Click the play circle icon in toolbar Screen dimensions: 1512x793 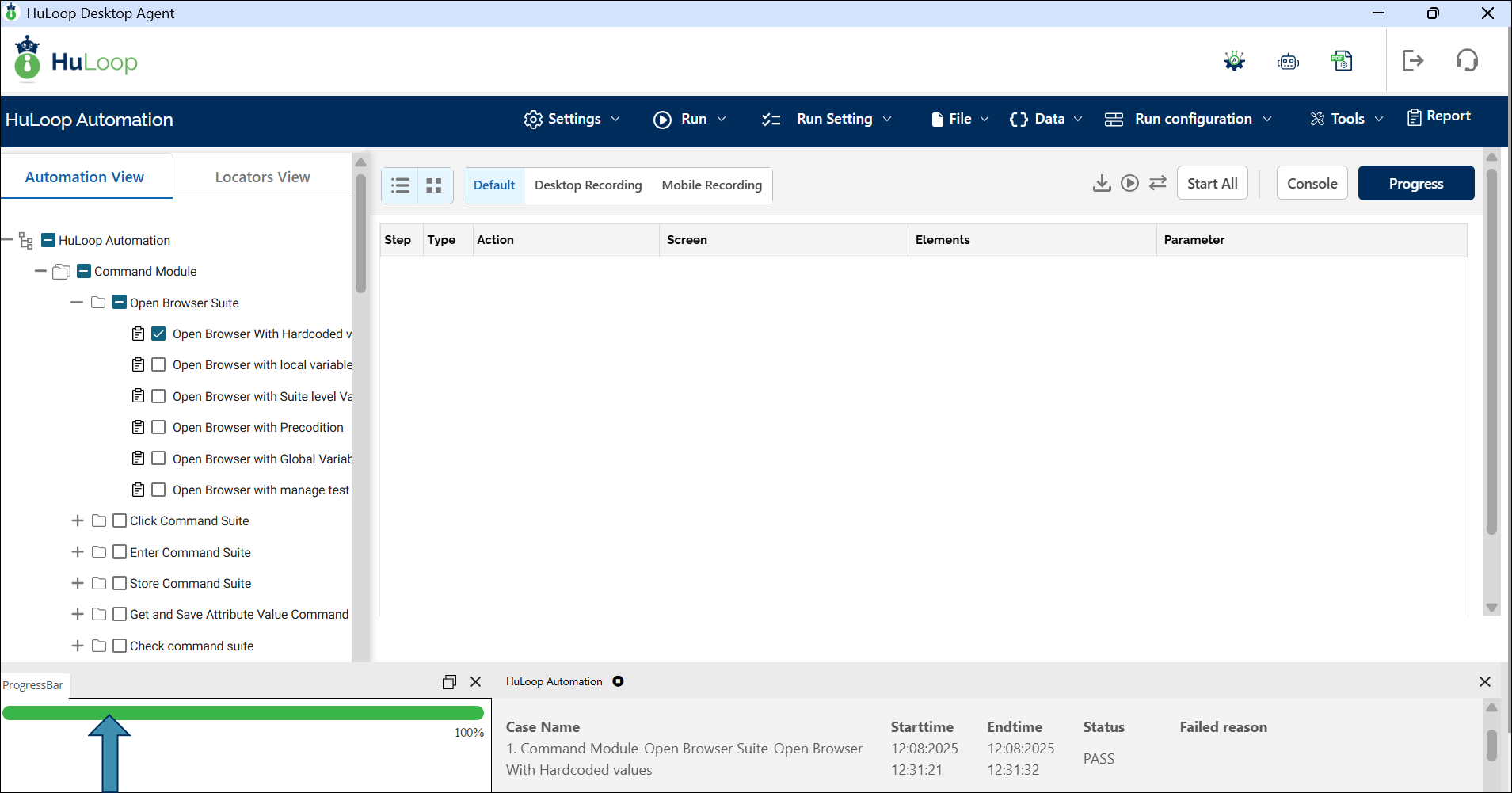pyautogui.click(x=1129, y=184)
